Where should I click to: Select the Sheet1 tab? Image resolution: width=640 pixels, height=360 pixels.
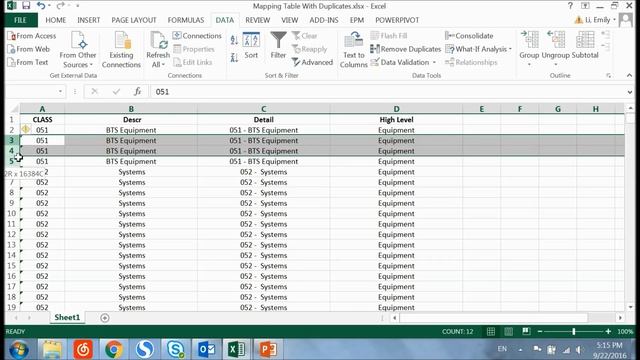(x=67, y=318)
